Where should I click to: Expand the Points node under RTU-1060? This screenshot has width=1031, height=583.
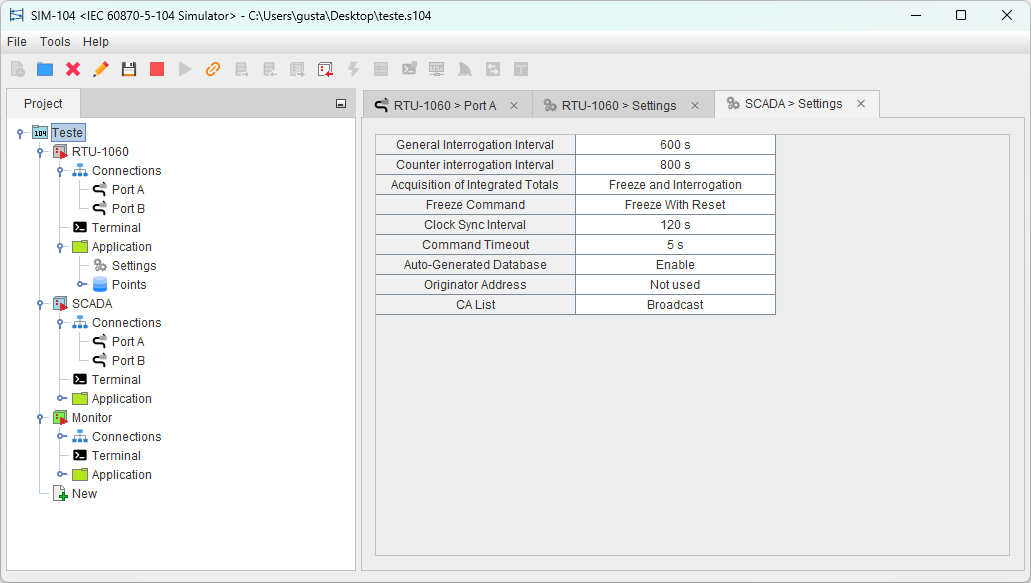[80, 285]
